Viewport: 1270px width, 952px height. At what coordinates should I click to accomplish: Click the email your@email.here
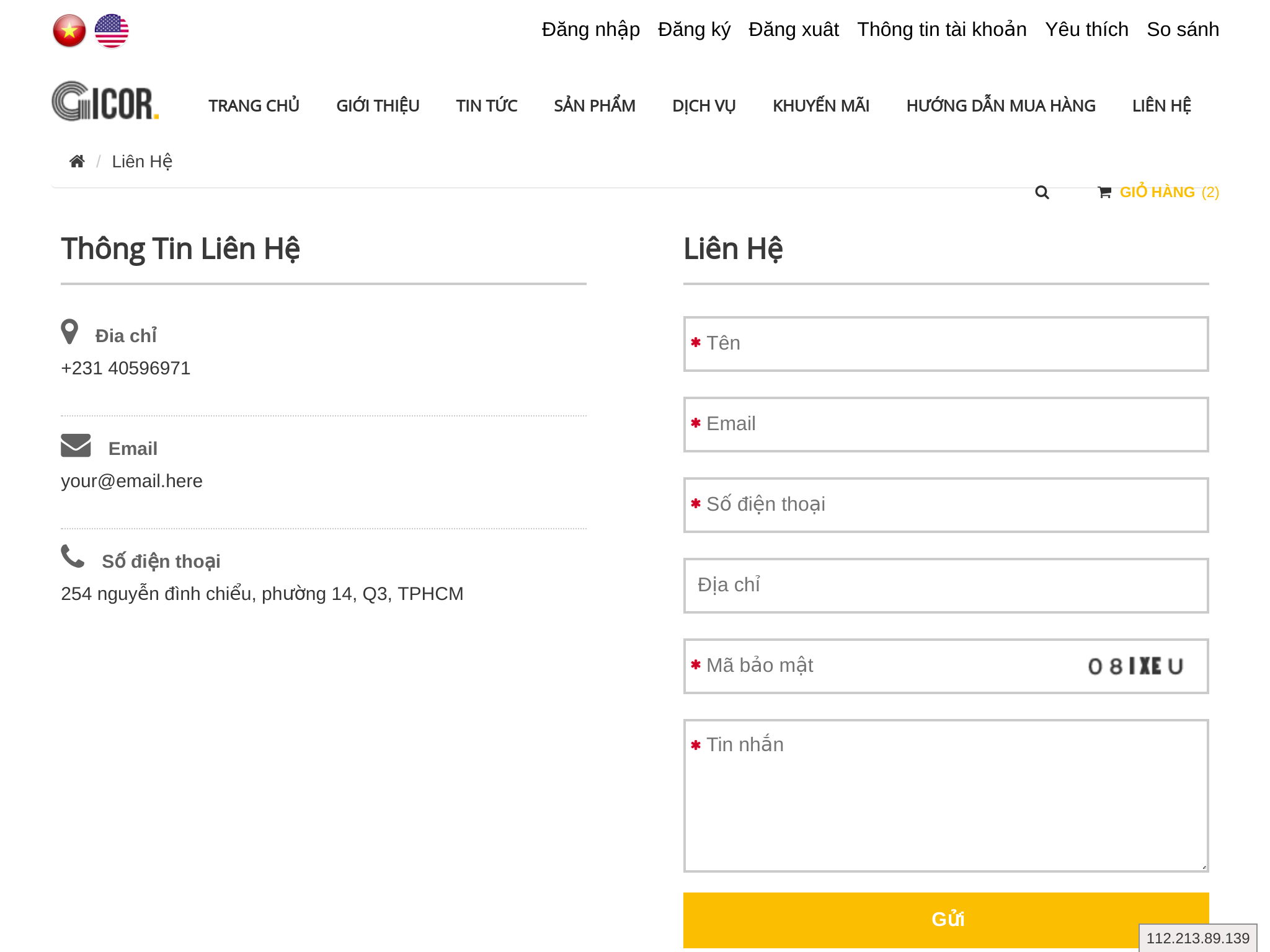point(131,481)
